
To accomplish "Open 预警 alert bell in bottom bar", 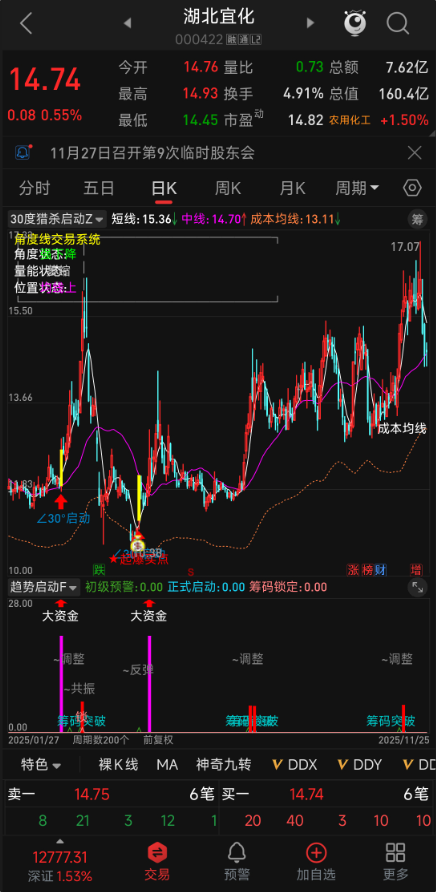I will [x=236, y=861].
